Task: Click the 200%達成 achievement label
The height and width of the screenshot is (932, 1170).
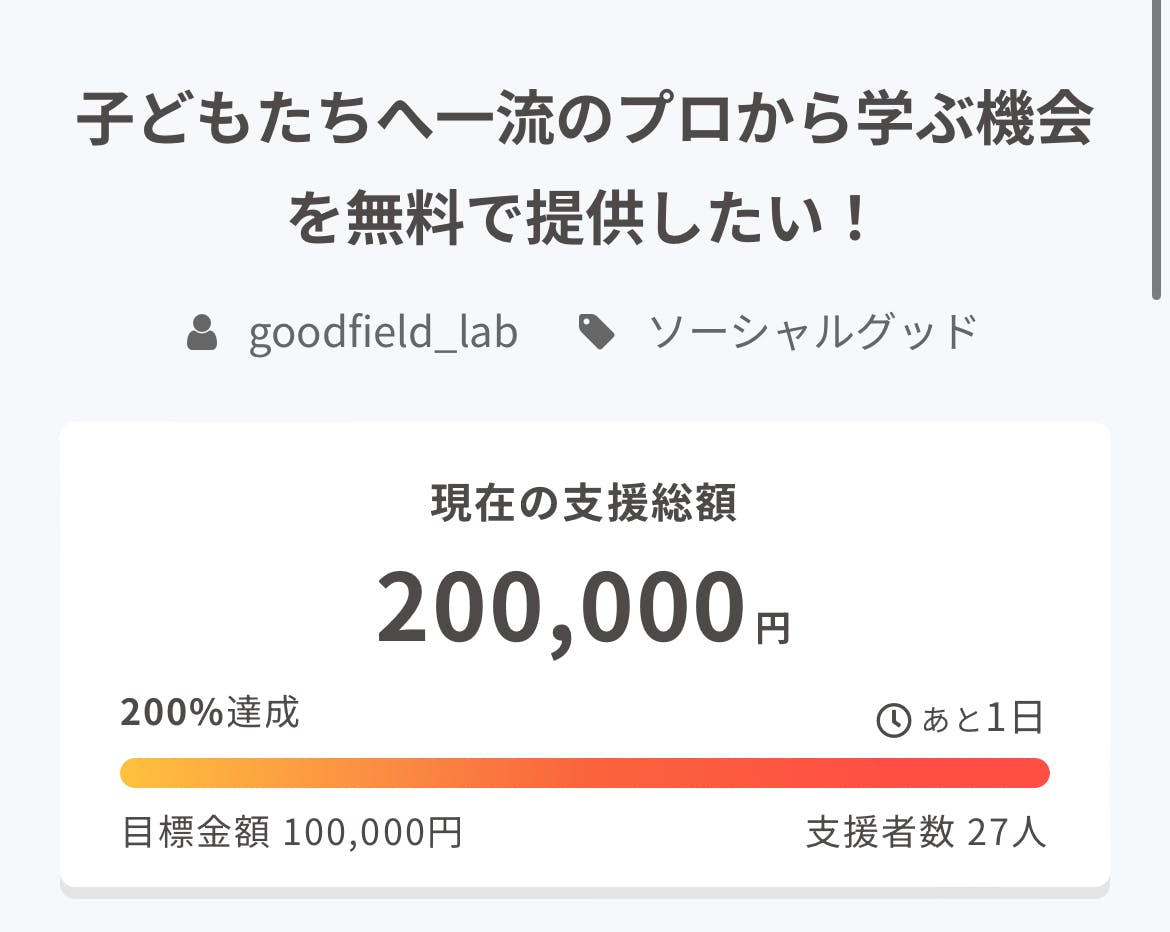Action: point(210,713)
